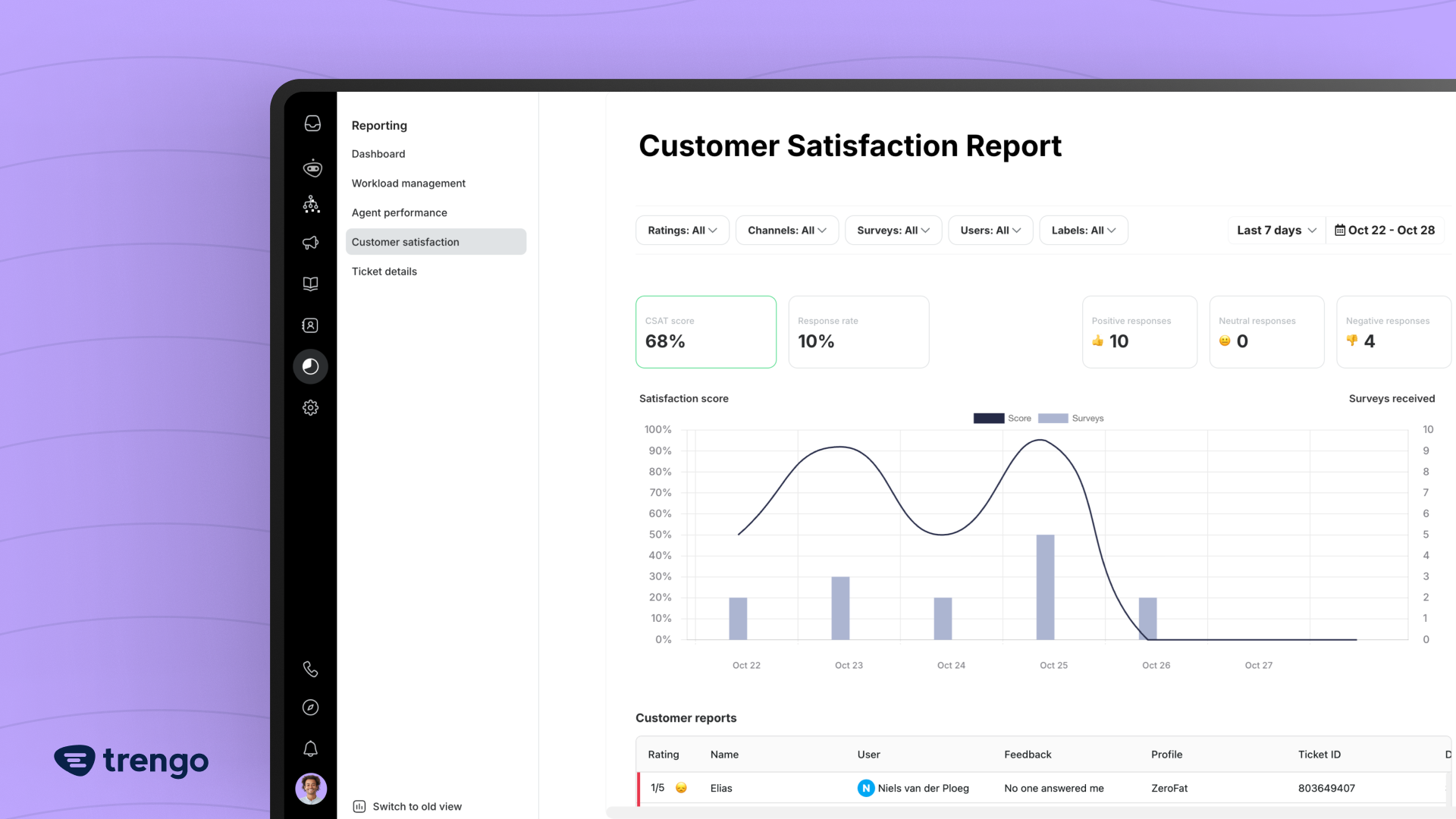The width and height of the screenshot is (1456, 819).
Task: Open Workload management in Reporting menu
Action: tap(408, 184)
